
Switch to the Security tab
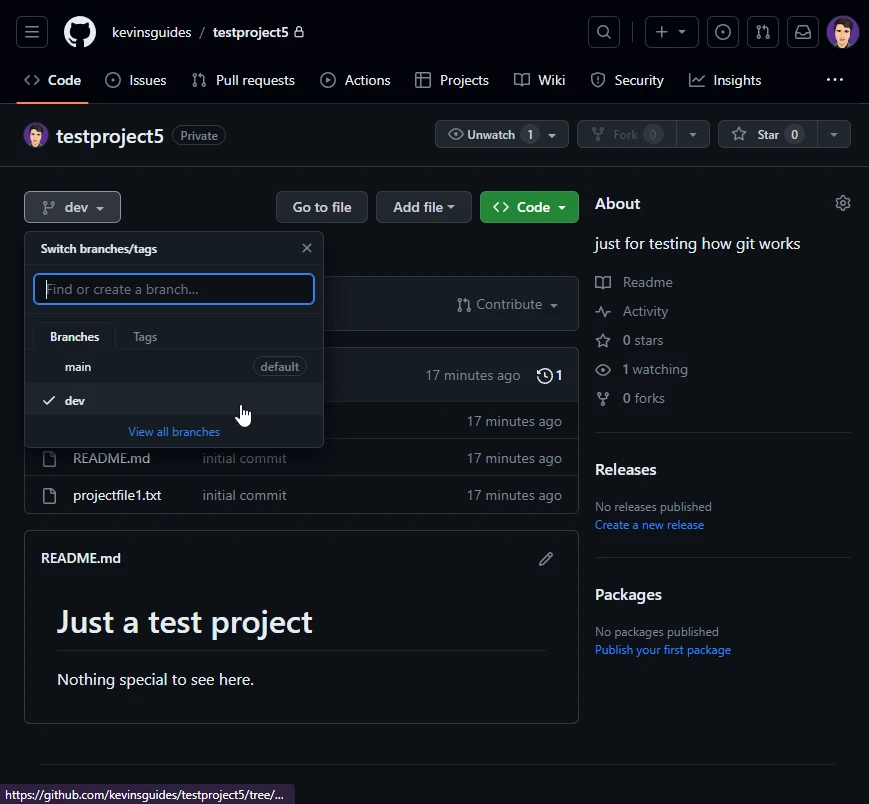[x=627, y=80]
